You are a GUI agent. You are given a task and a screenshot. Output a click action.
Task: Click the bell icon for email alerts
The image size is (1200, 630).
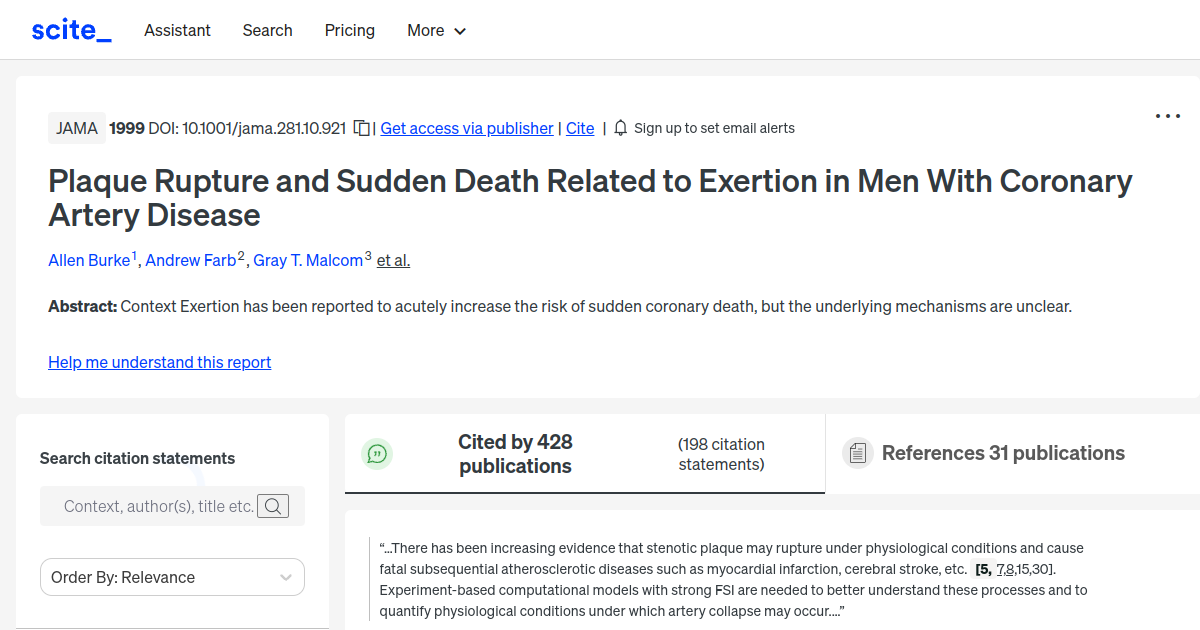click(x=620, y=128)
